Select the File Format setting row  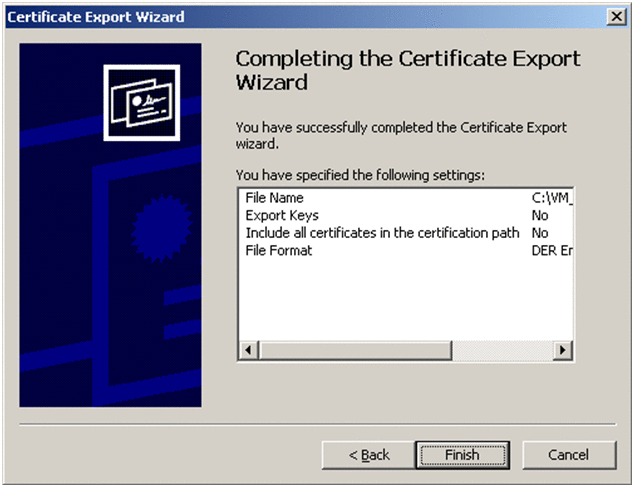tap(406, 250)
